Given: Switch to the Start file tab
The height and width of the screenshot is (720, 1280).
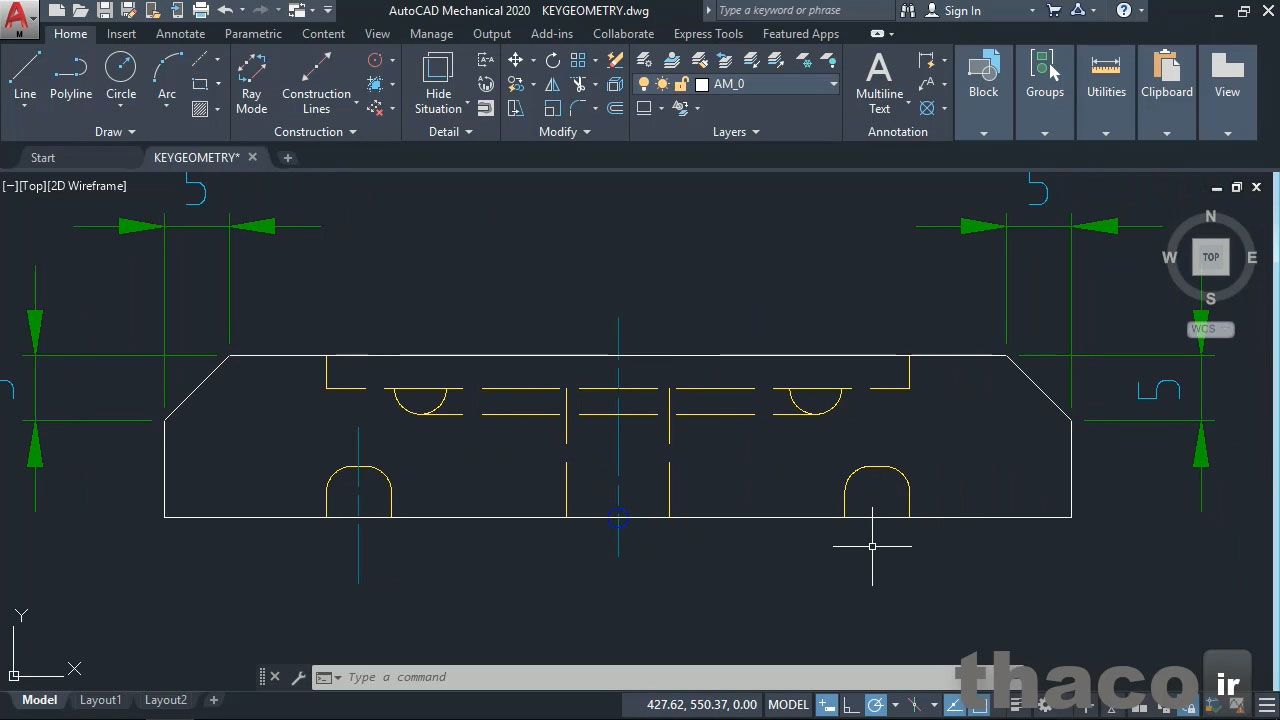Looking at the screenshot, I should [43, 158].
